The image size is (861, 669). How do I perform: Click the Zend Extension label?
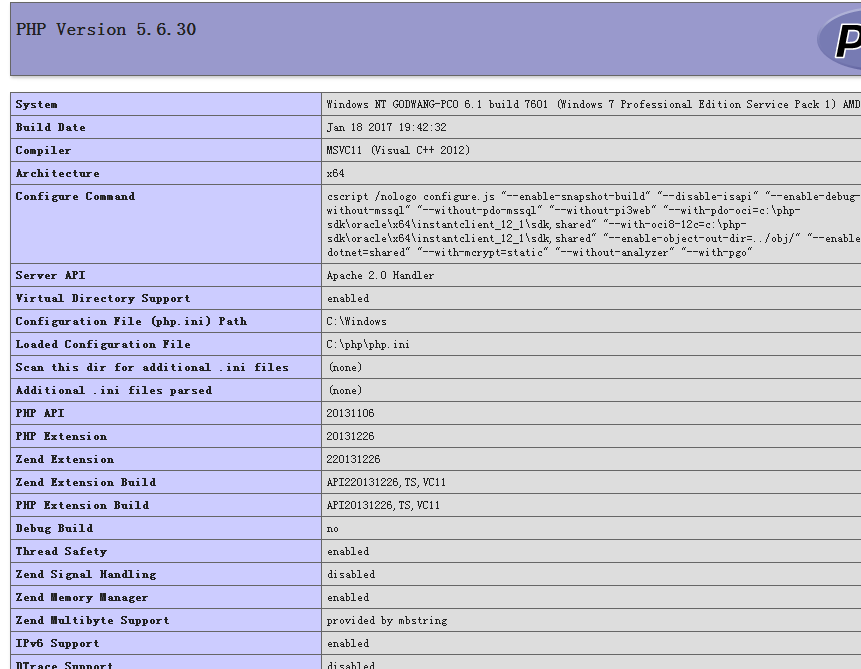tap(65, 460)
